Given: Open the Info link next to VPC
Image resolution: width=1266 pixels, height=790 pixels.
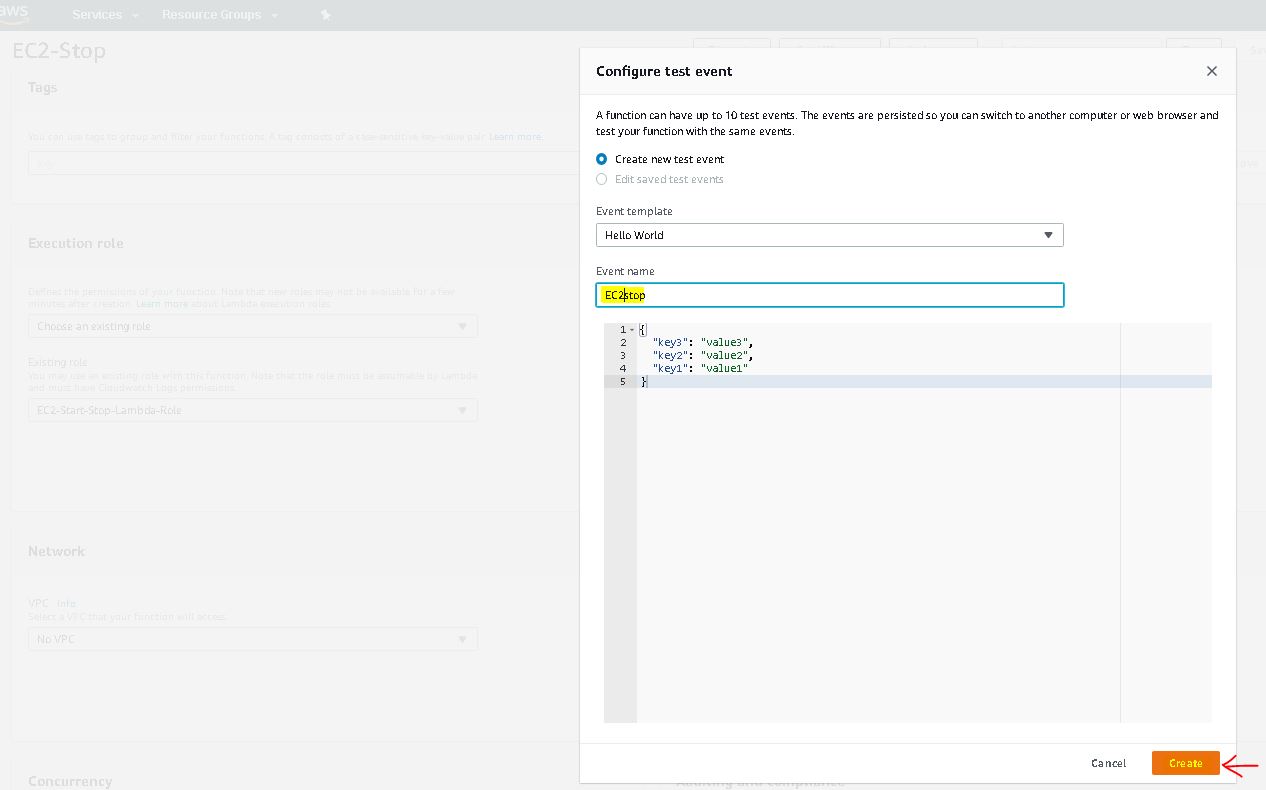Looking at the screenshot, I should pyautogui.click(x=66, y=603).
